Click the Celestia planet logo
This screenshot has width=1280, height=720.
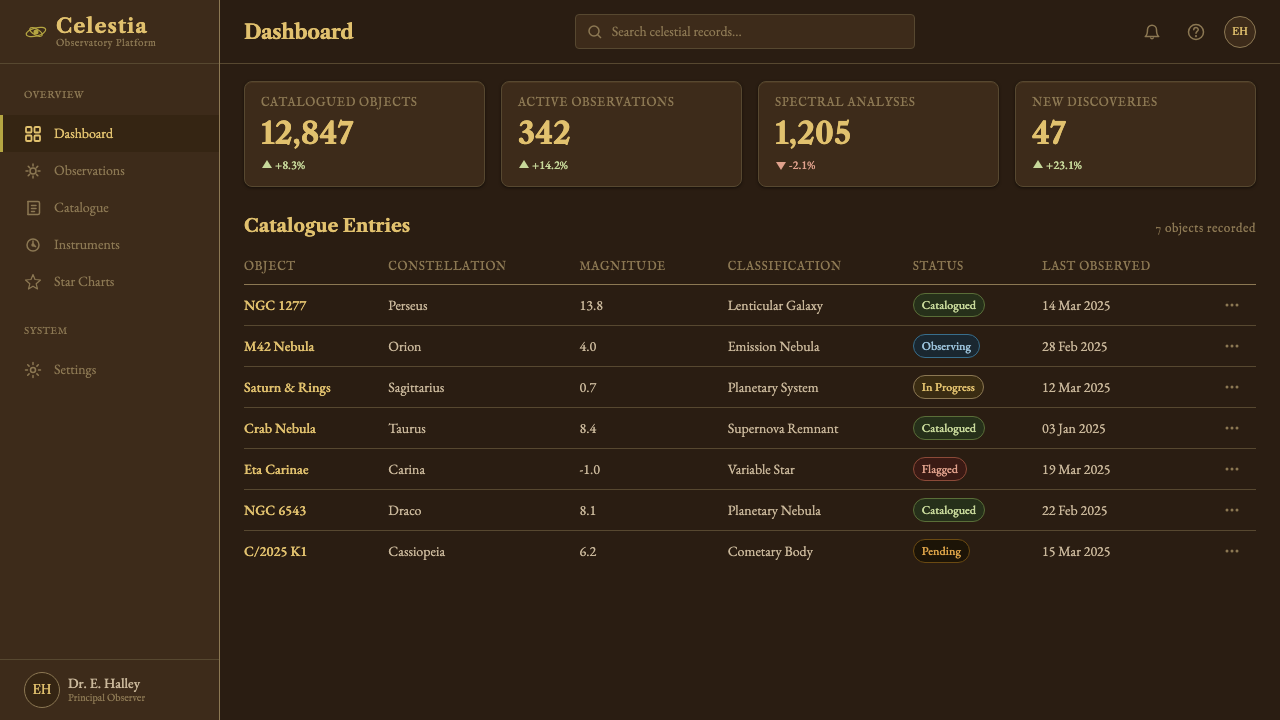pos(36,32)
